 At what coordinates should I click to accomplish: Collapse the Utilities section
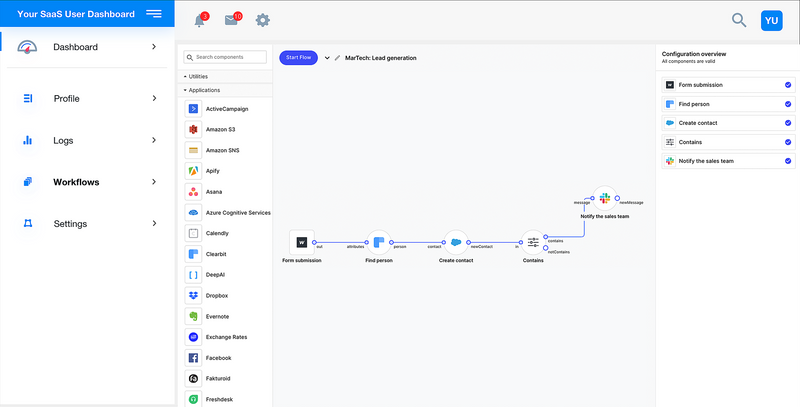(225, 77)
